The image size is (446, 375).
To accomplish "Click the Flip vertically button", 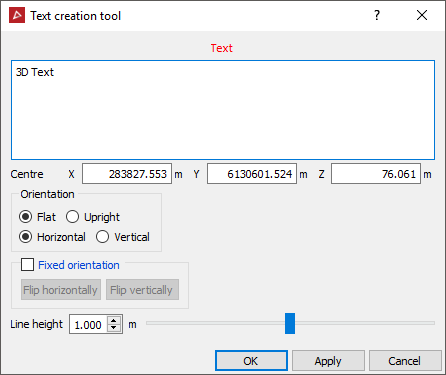I will [142, 290].
